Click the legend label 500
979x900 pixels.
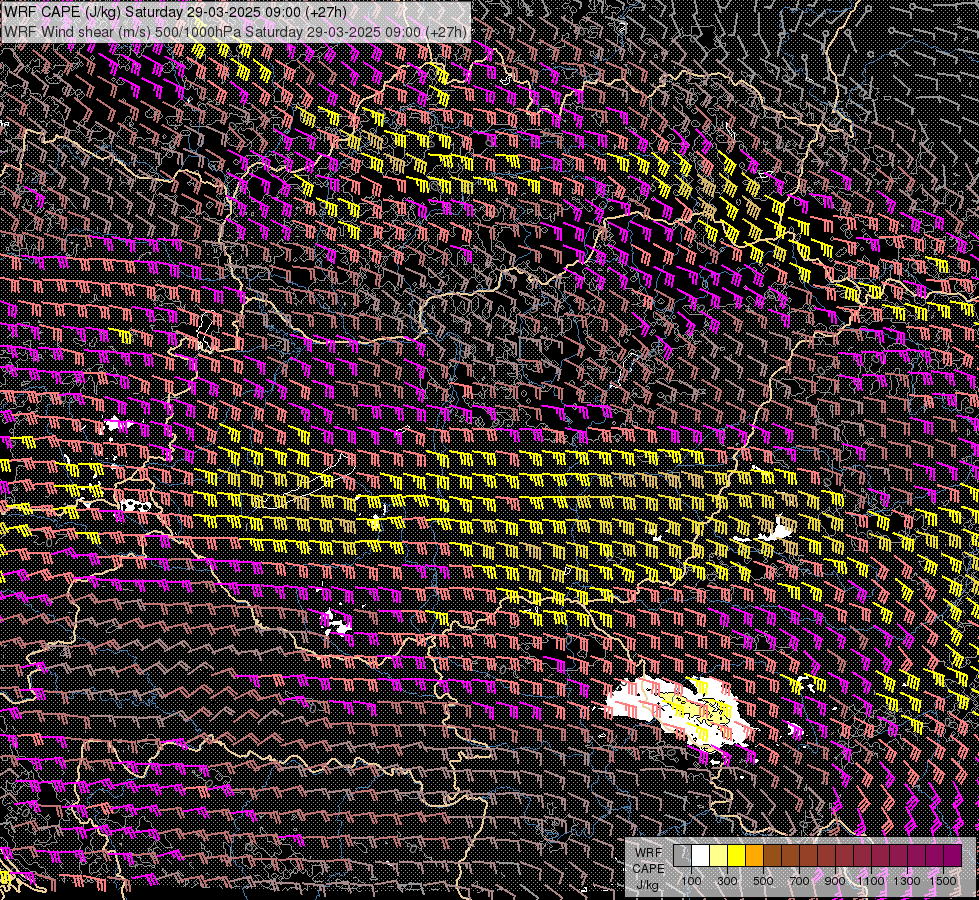pos(763,881)
